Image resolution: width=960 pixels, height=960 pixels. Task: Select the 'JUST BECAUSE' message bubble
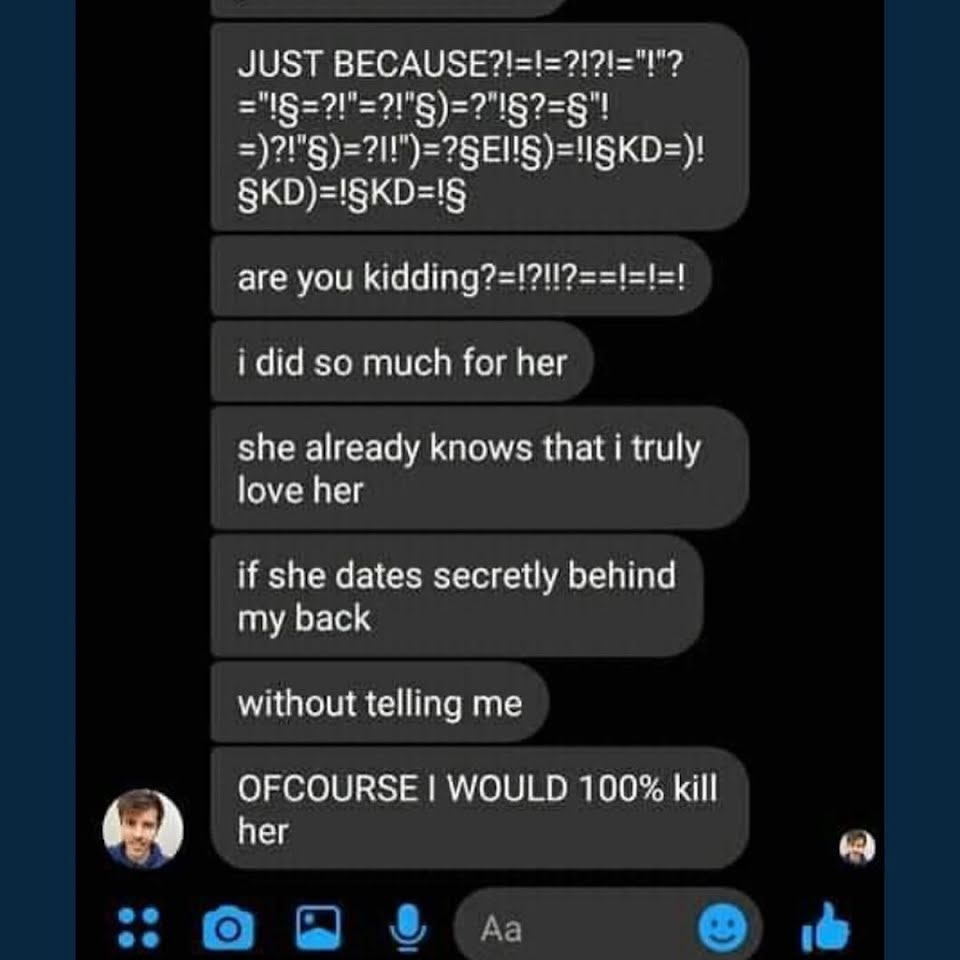pos(479,127)
